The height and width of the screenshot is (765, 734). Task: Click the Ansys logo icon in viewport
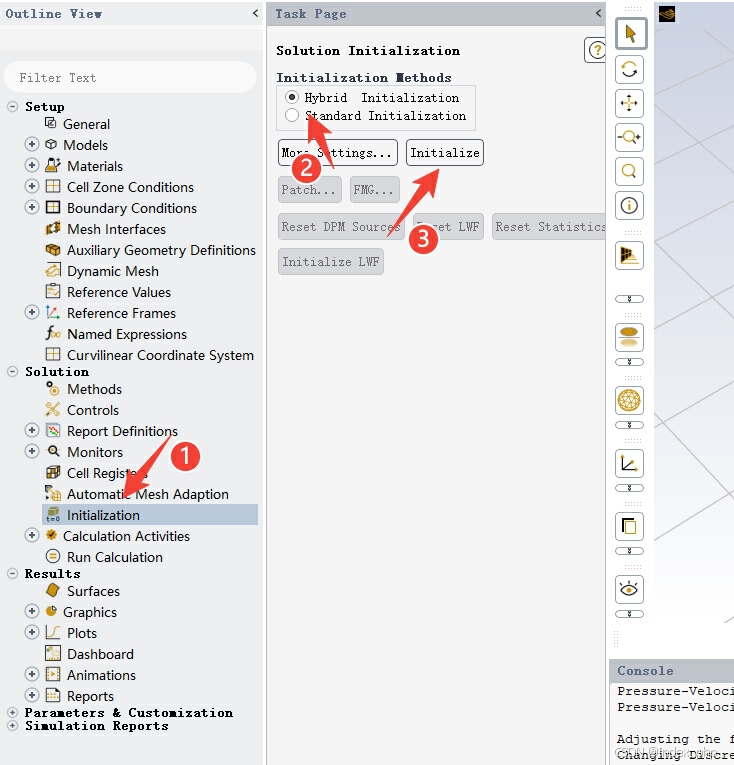point(667,14)
